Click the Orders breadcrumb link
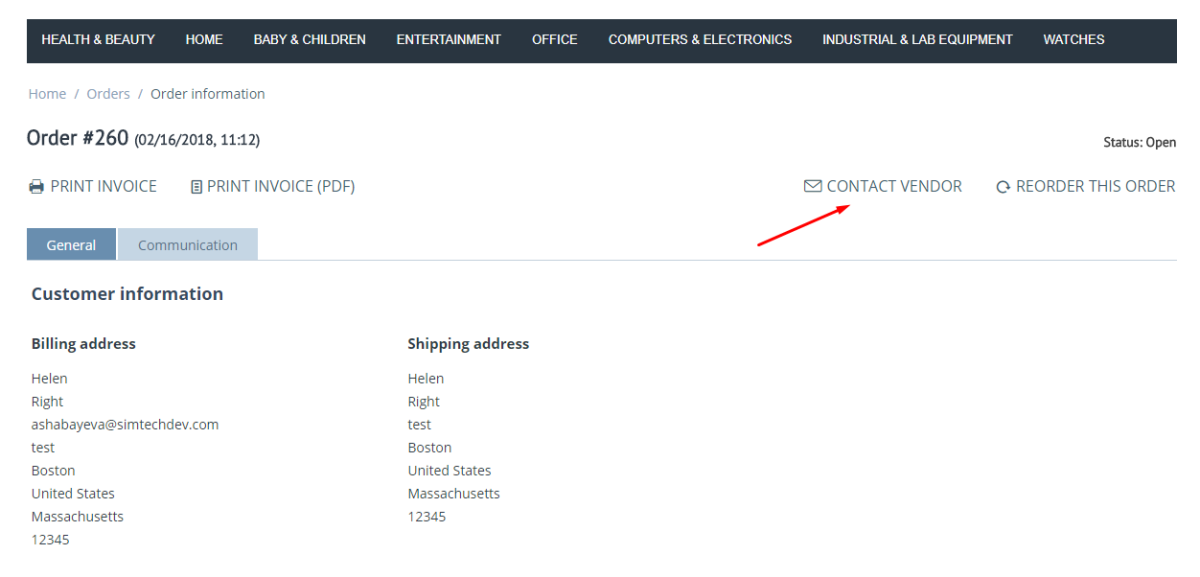 (108, 94)
